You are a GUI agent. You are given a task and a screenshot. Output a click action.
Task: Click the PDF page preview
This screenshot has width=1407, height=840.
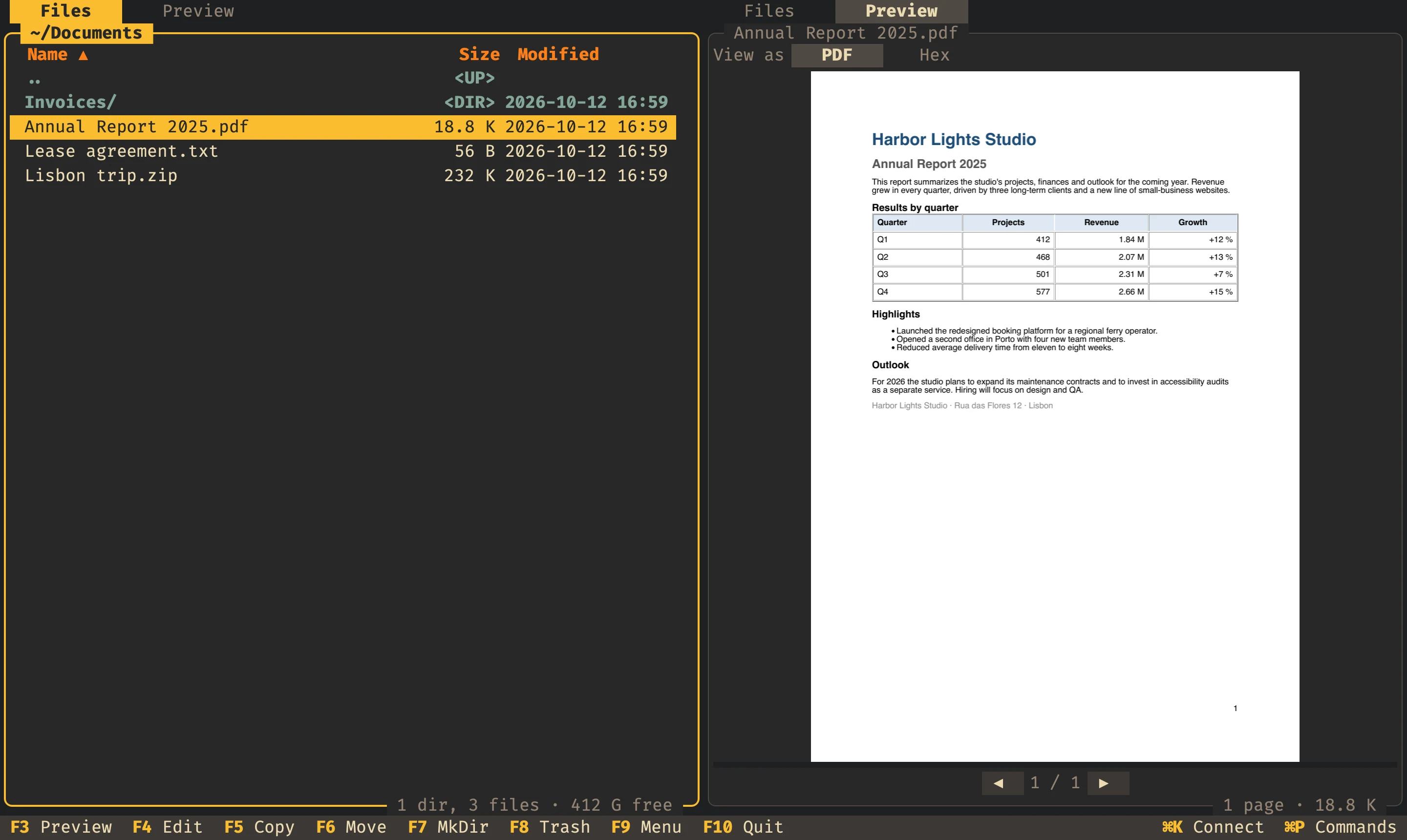pos(1055,416)
